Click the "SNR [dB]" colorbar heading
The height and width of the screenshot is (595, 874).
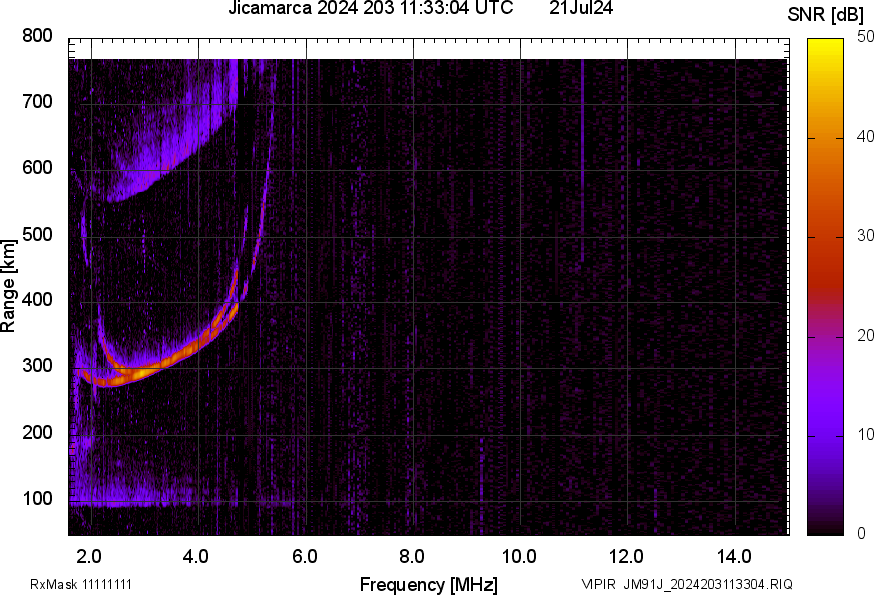[x=826, y=15]
